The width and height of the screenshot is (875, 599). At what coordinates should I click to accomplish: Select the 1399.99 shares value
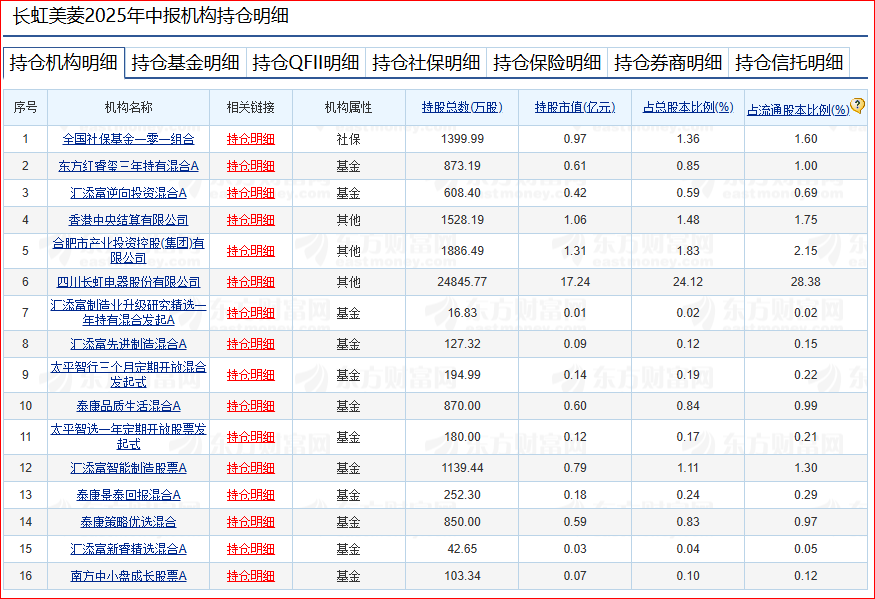coord(462,139)
